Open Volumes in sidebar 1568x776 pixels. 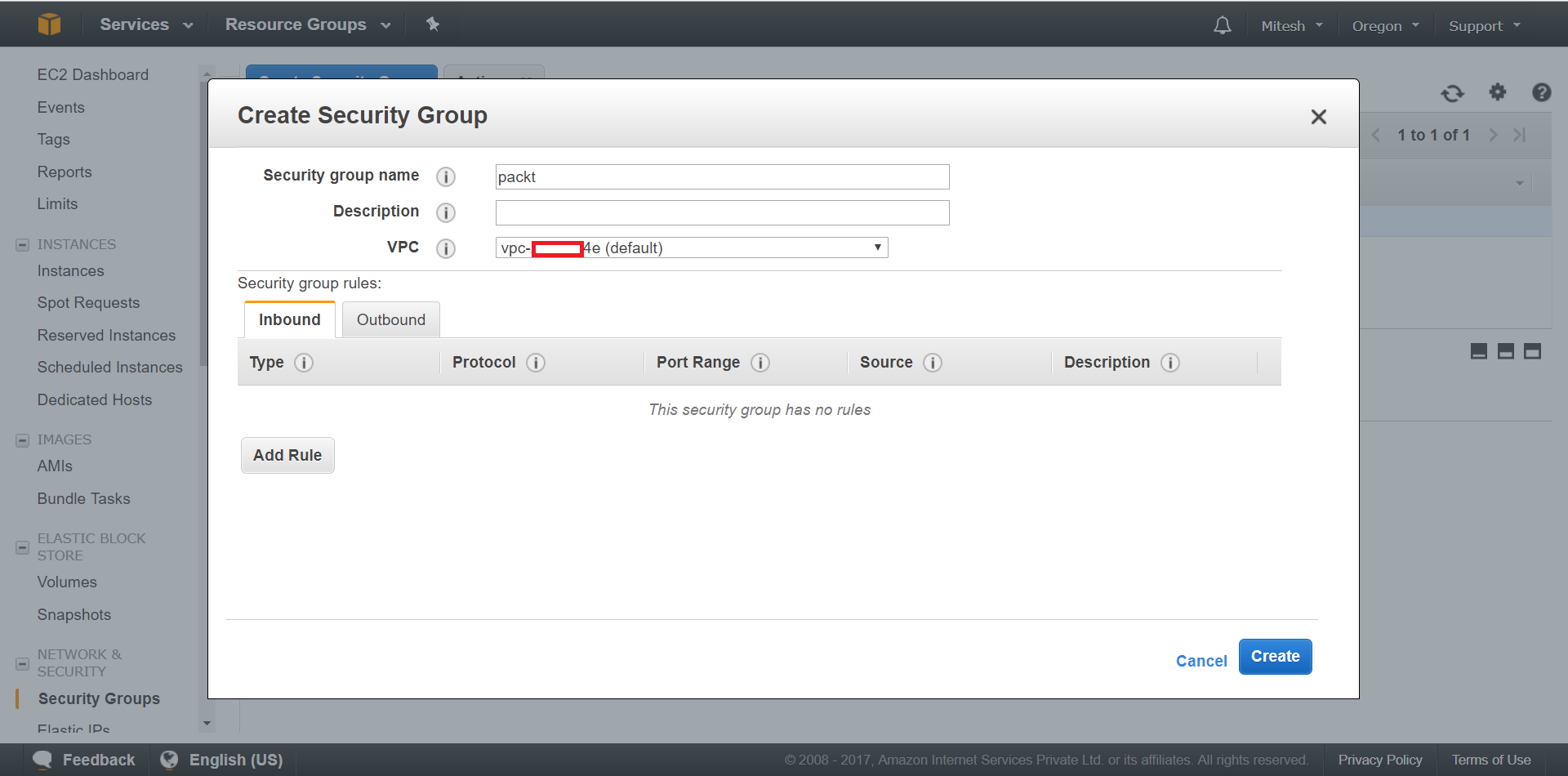pos(67,582)
